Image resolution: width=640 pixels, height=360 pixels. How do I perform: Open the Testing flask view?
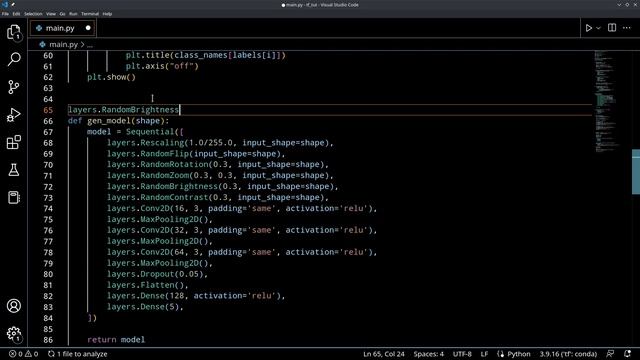pos(14,170)
